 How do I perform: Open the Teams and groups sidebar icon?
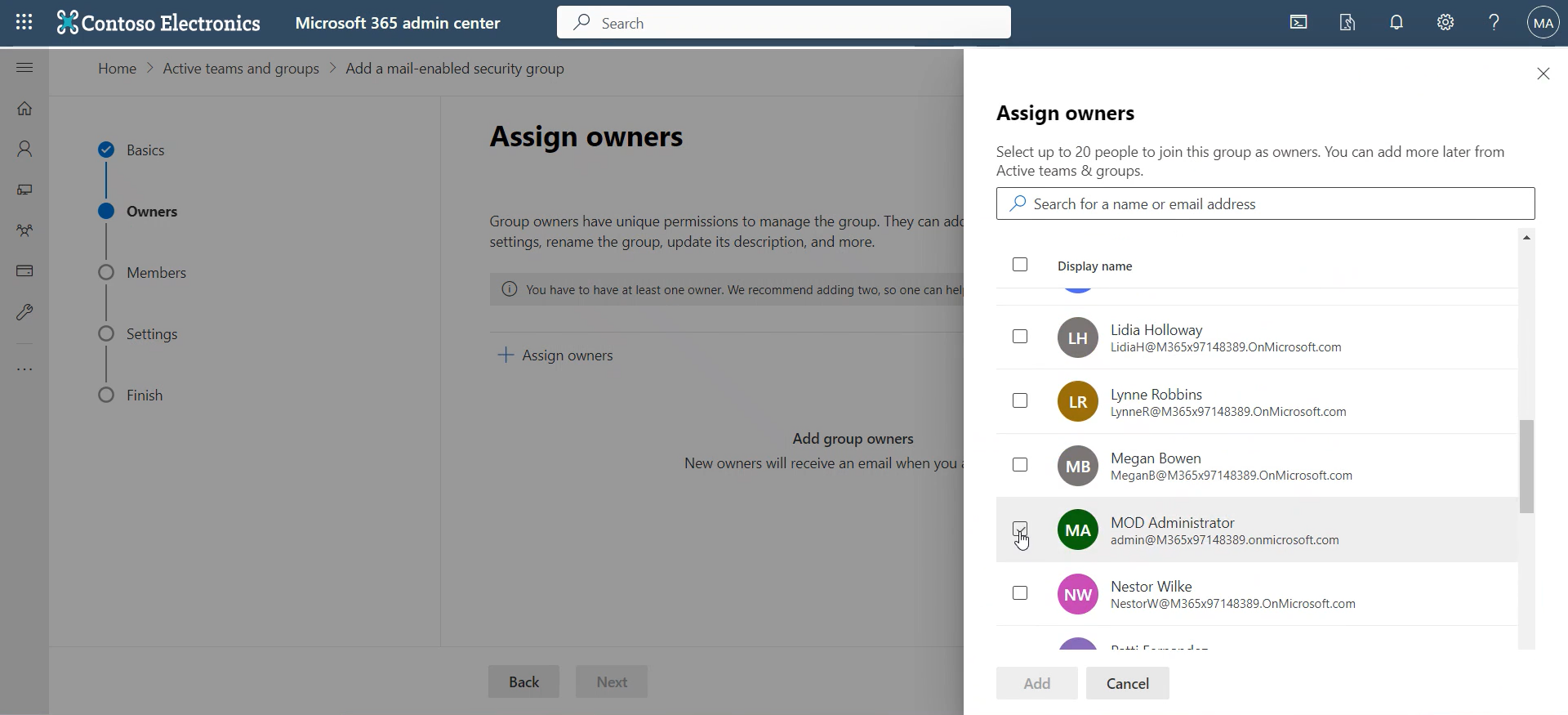coord(24,230)
